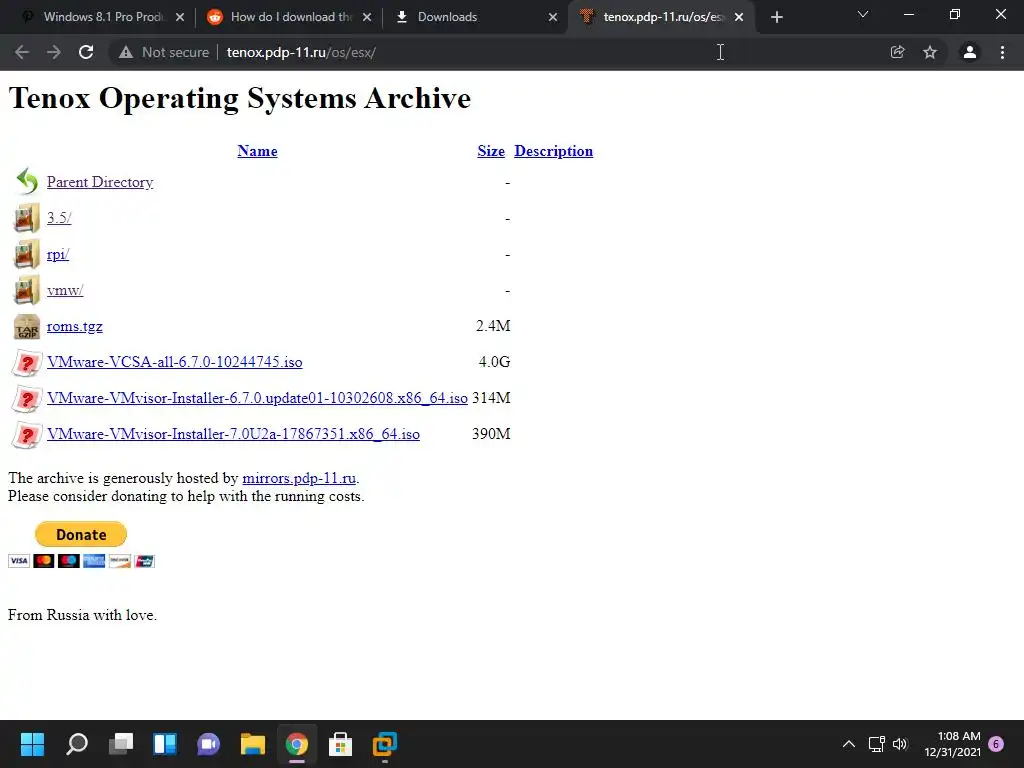Open Task View on the taskbar
The width and height of the screenshot is (1024, 768).
point(121,744)
